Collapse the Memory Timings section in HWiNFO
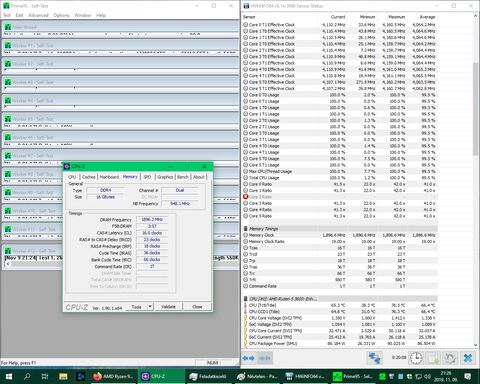 pyautogui.click(x=245, y=229)
